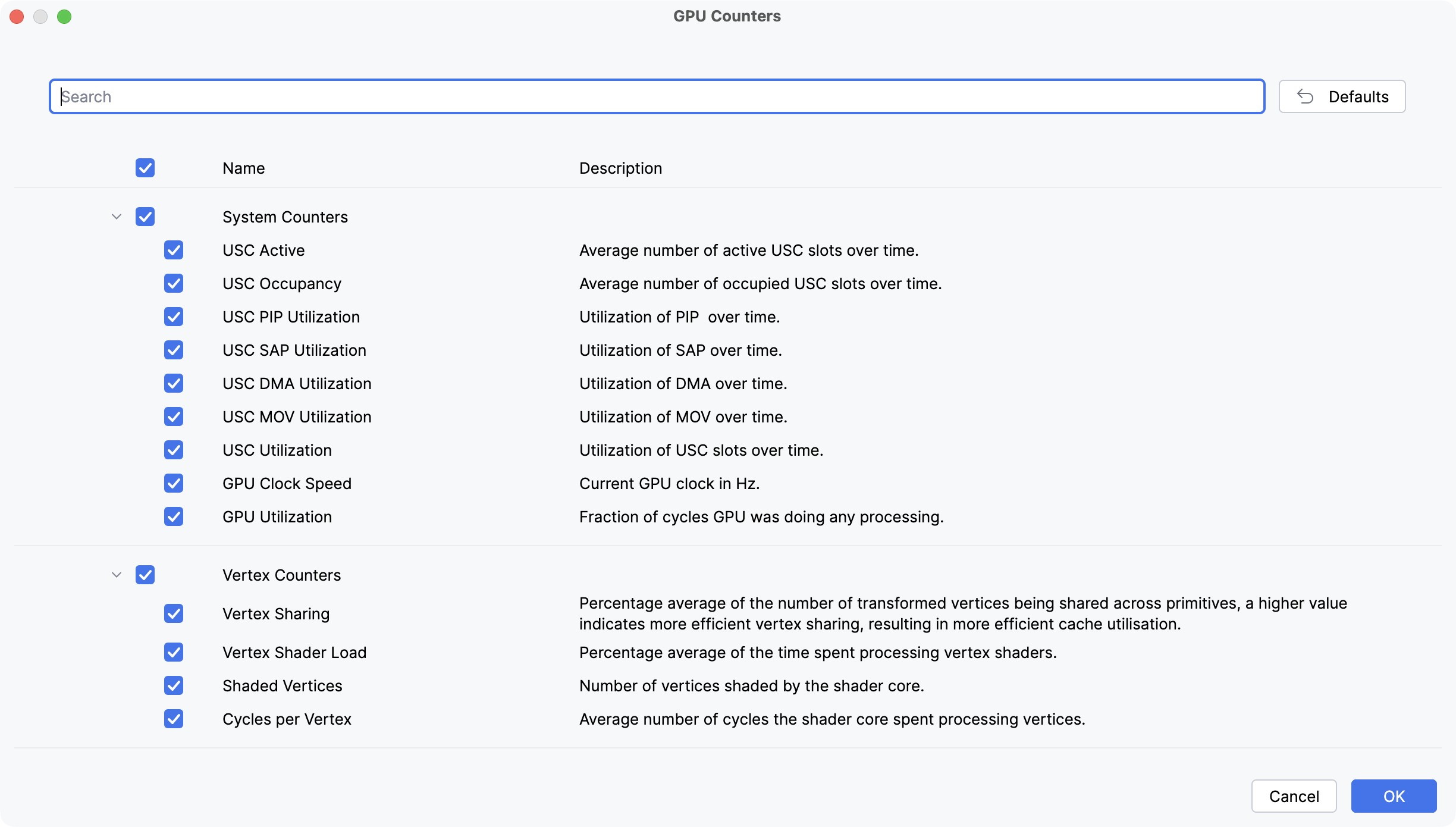The image size is (1456, 827).
Task: Toggle the select-all checkbox in the header
Action: 145,168
